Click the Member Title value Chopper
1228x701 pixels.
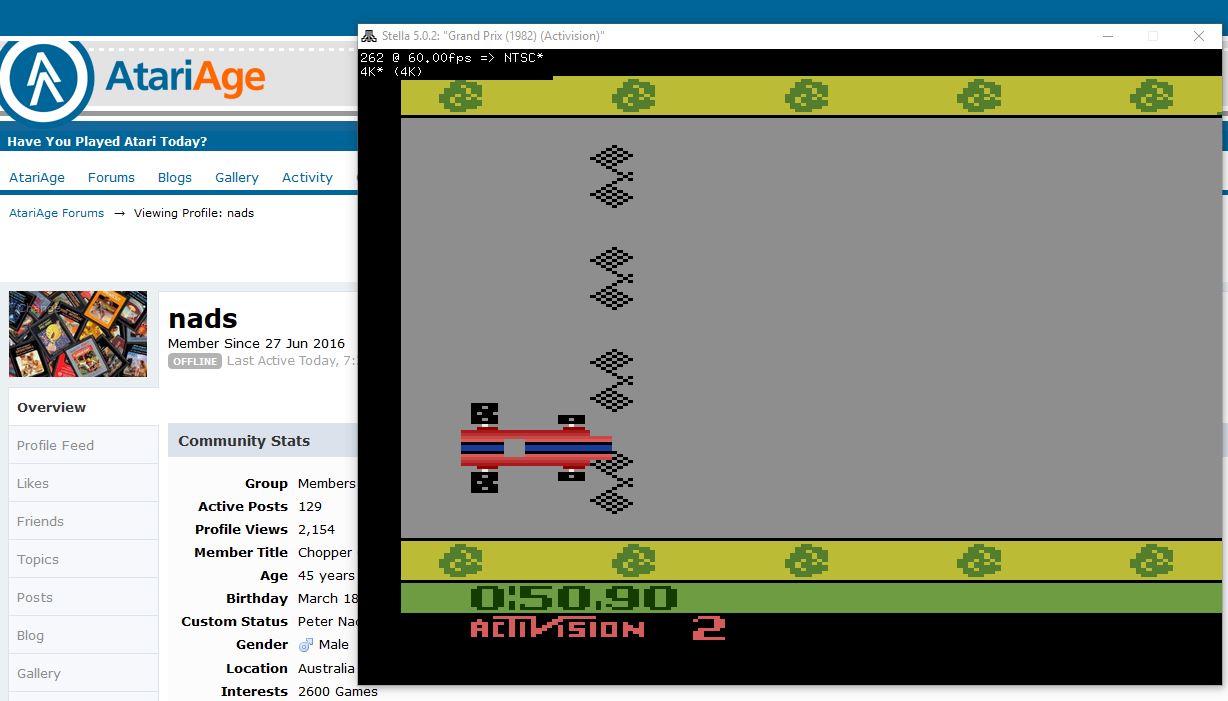[325, 553]
